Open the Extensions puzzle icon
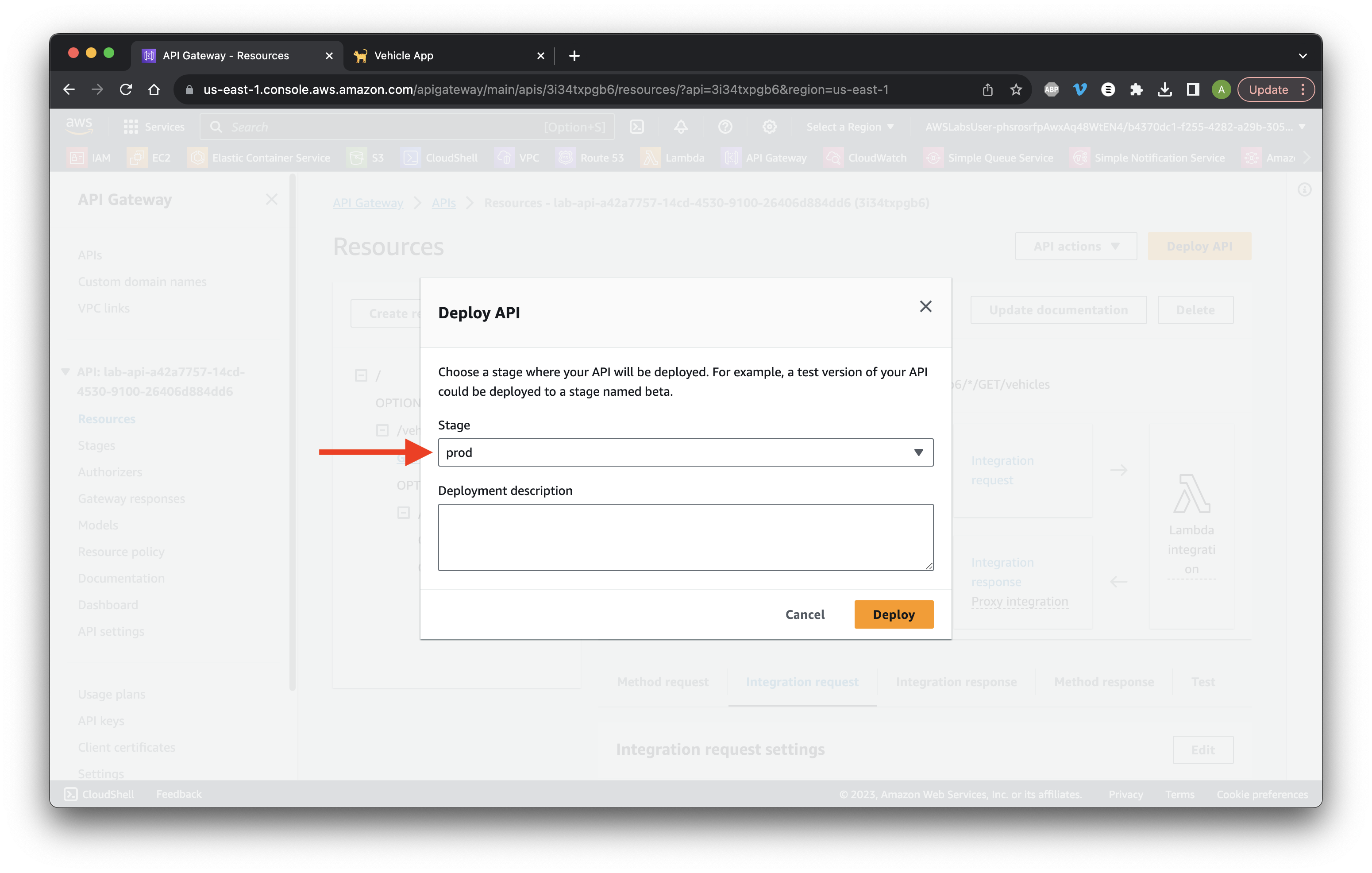 coord(1136,89)
